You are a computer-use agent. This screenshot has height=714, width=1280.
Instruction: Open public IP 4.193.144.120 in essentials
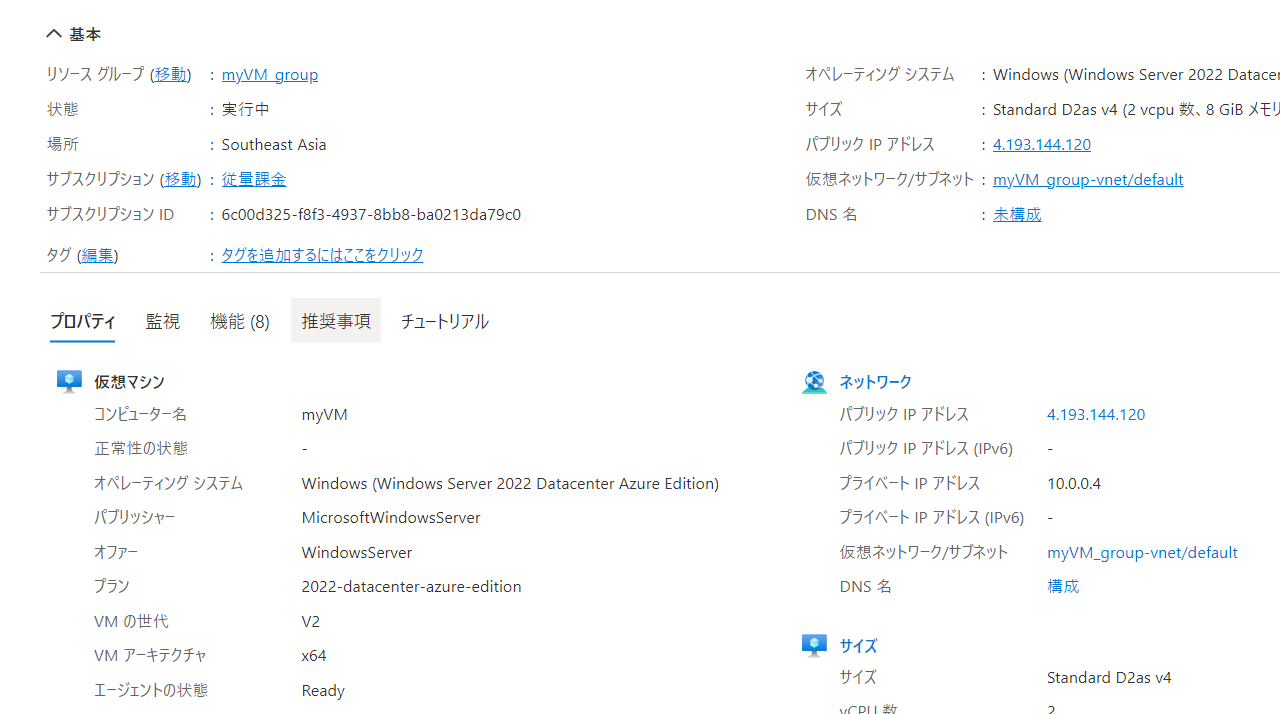click(x=1042, y=144)
